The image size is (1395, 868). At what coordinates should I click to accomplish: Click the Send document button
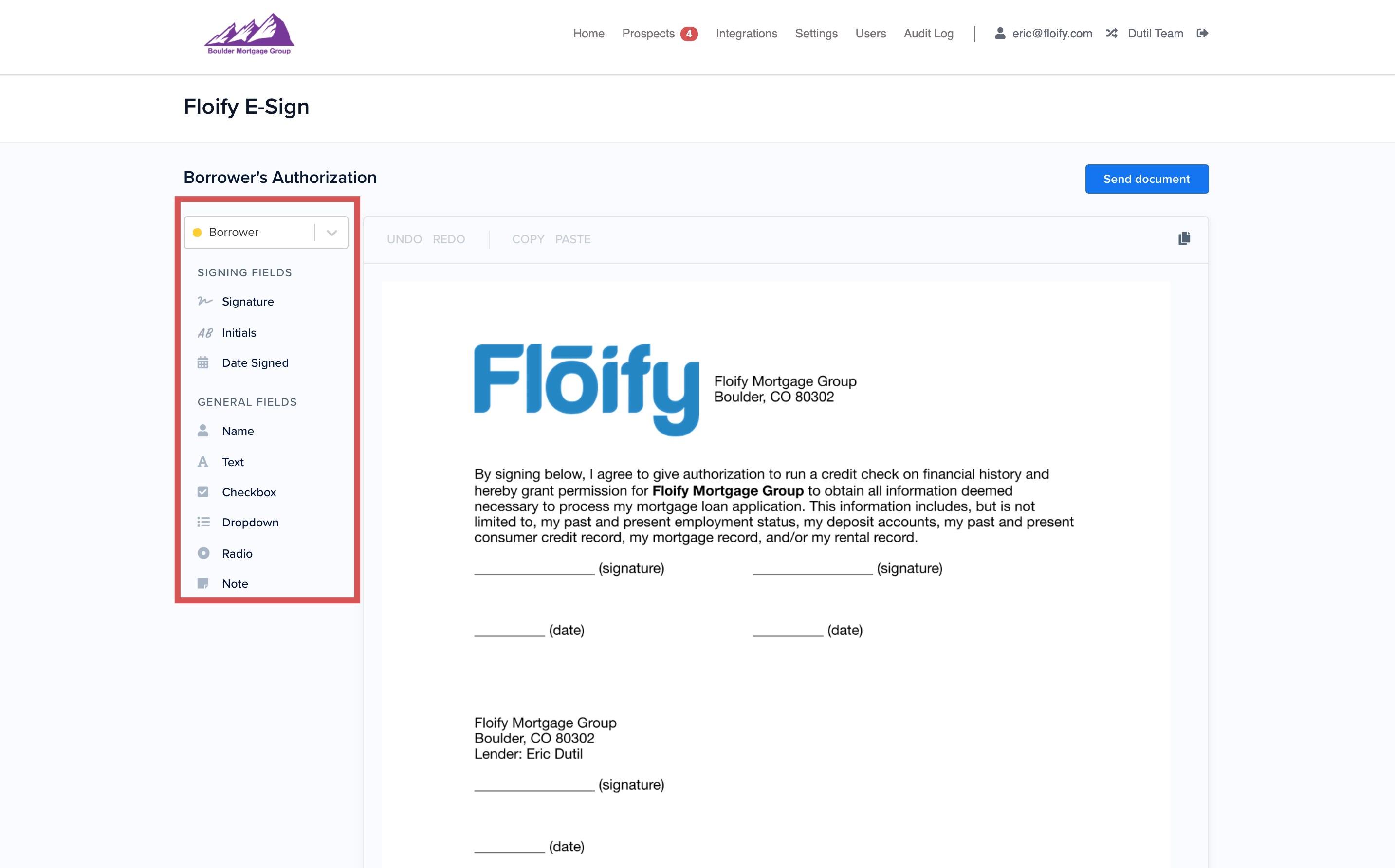(x=1146, y=179)
